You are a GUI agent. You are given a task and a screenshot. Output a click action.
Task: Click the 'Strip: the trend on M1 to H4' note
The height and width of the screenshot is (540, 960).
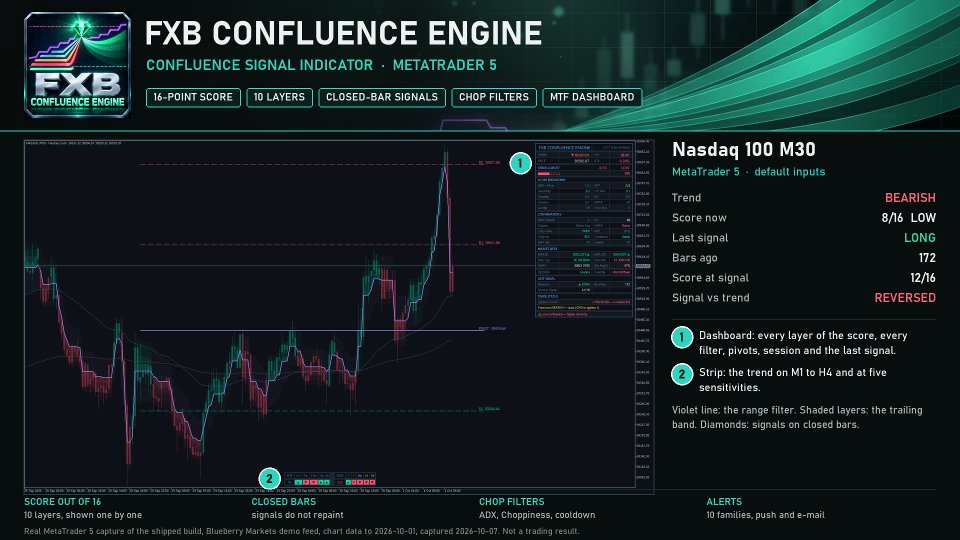(793, 380)
